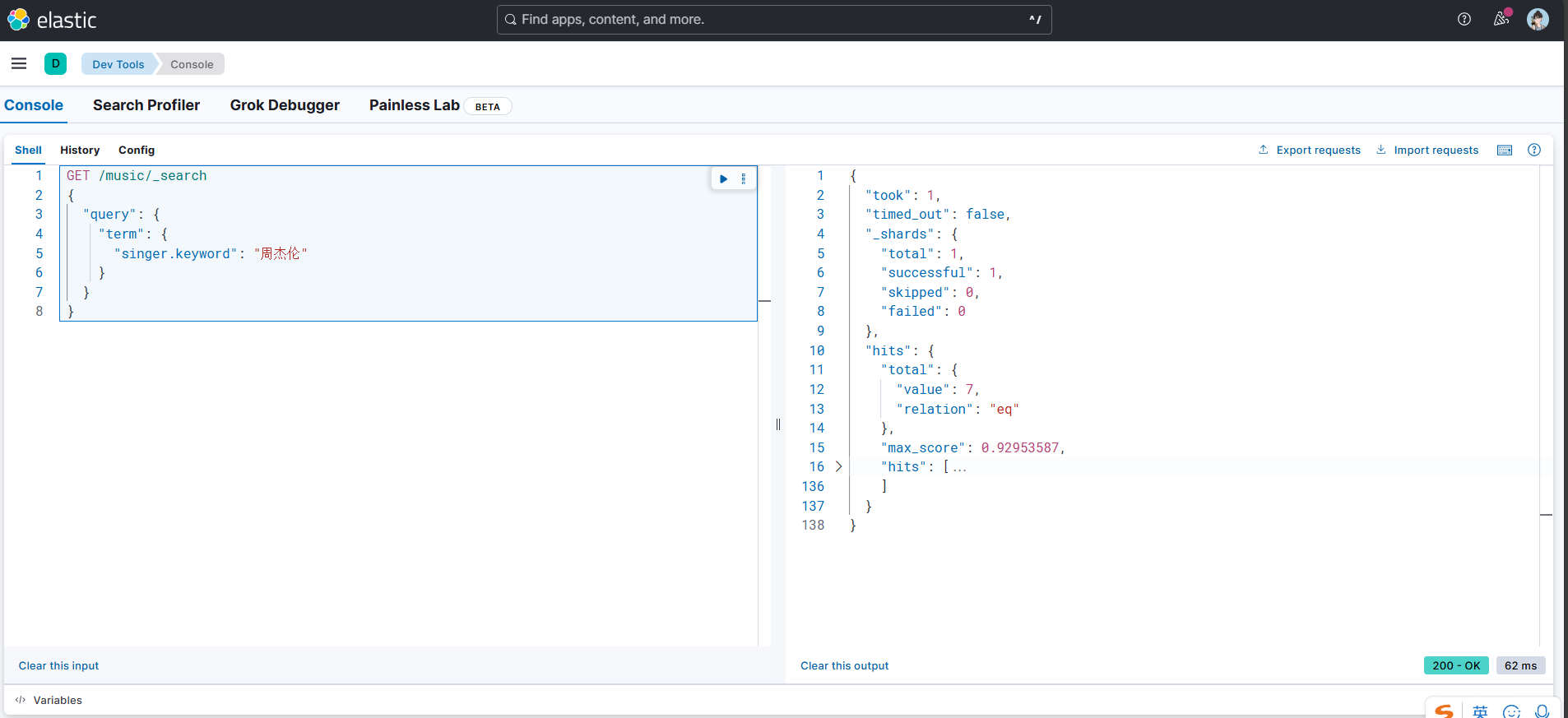Click the Dev Tools breadcrumb

click(118, 64)
